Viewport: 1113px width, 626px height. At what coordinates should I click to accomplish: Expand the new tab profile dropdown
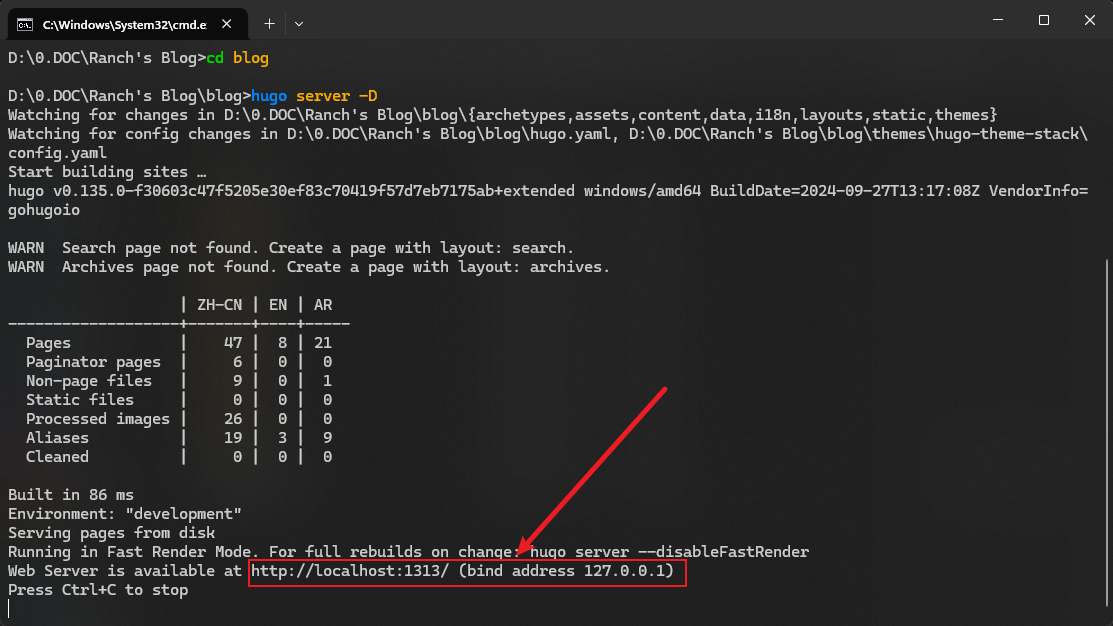299,22
